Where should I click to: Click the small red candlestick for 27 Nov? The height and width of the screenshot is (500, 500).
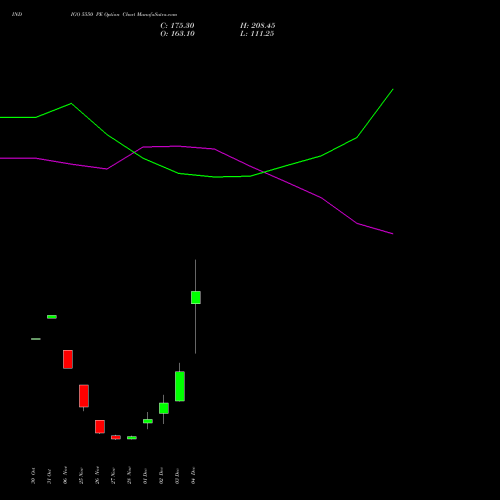(x=116, y=437)
